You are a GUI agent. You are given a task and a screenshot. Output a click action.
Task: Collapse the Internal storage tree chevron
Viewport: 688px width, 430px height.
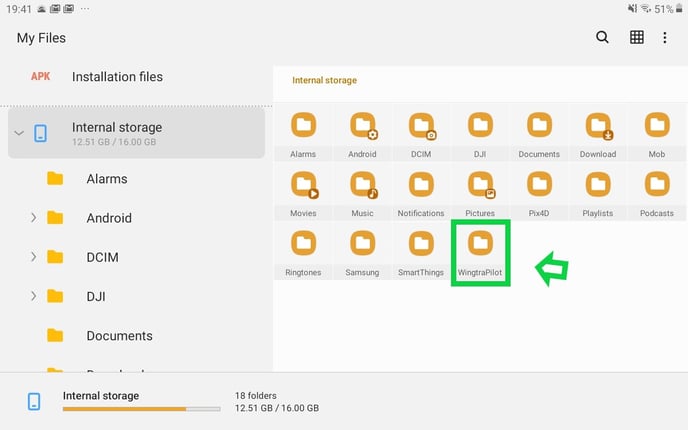pos(19,133)
